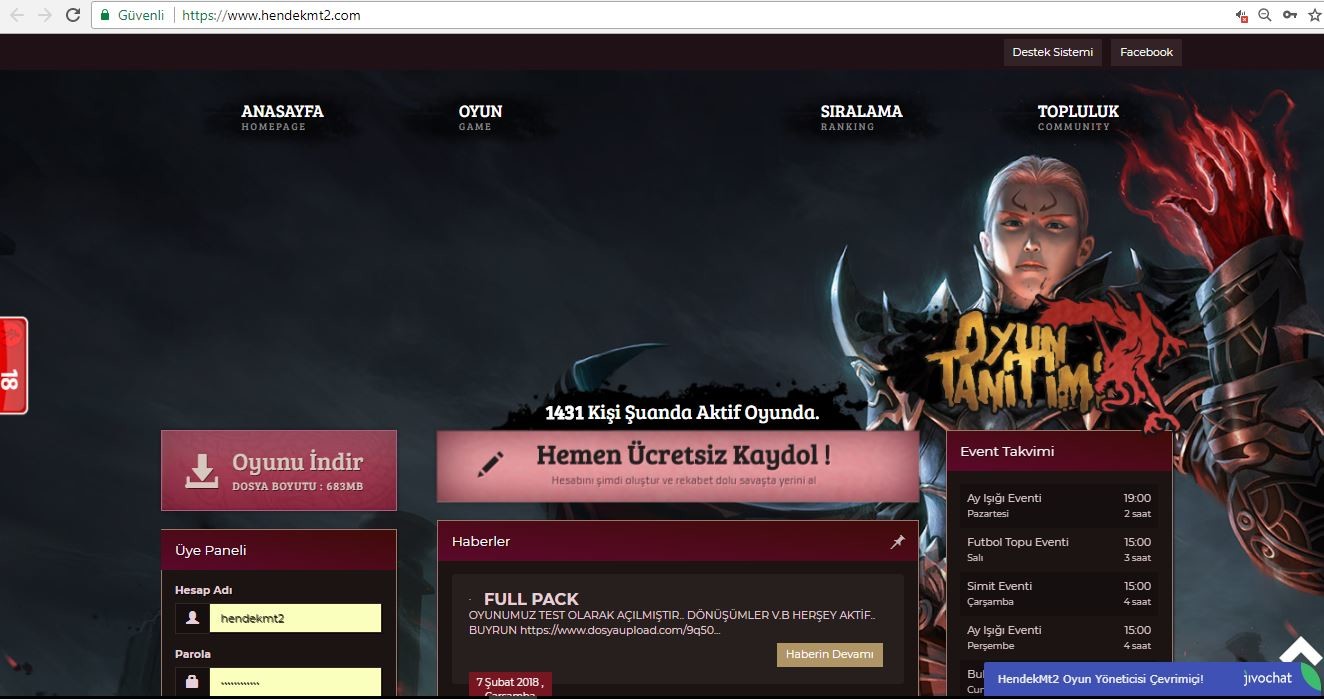1324x699 pixels.
Task: Open SIRALAMA ranking menu
Action: point(861,117)
